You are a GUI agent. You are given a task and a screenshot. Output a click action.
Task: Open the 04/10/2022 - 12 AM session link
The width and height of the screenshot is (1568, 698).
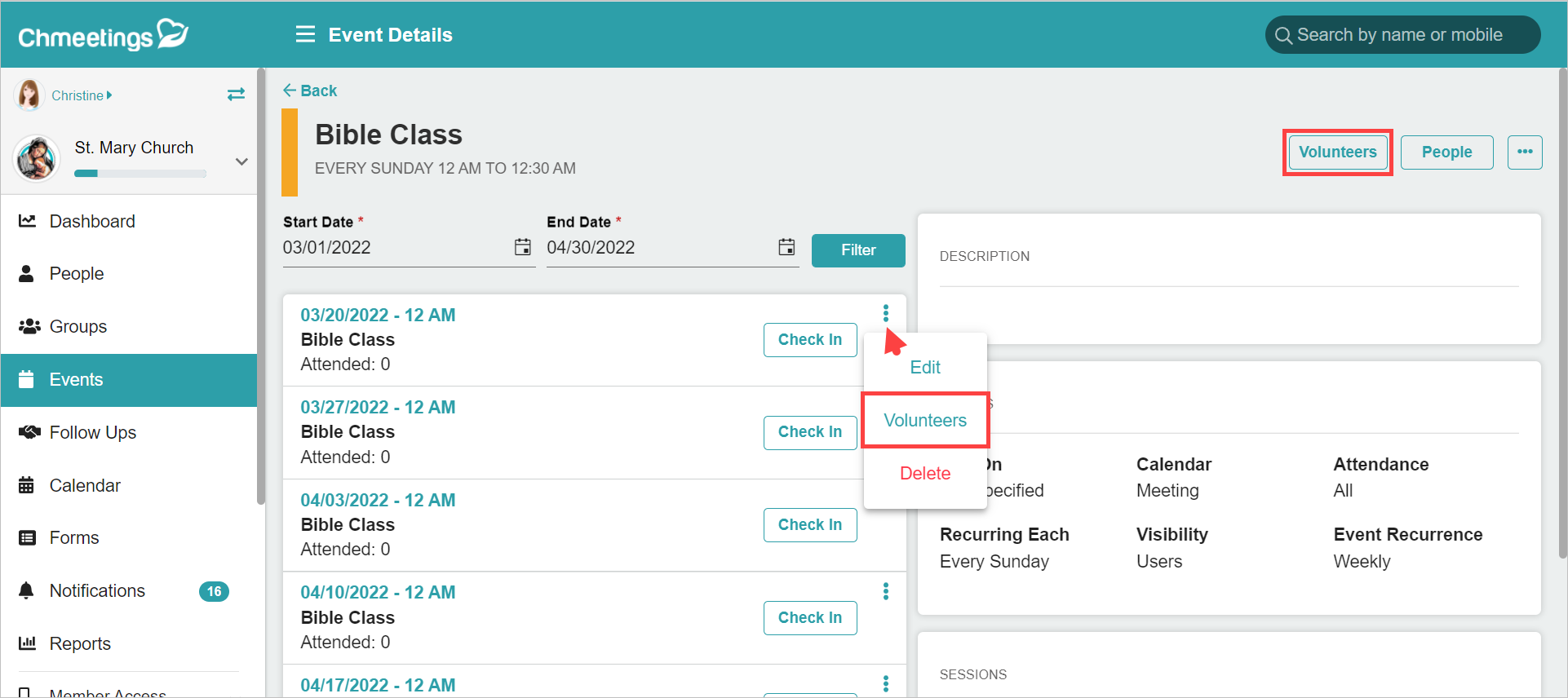[x=378, y=593]
